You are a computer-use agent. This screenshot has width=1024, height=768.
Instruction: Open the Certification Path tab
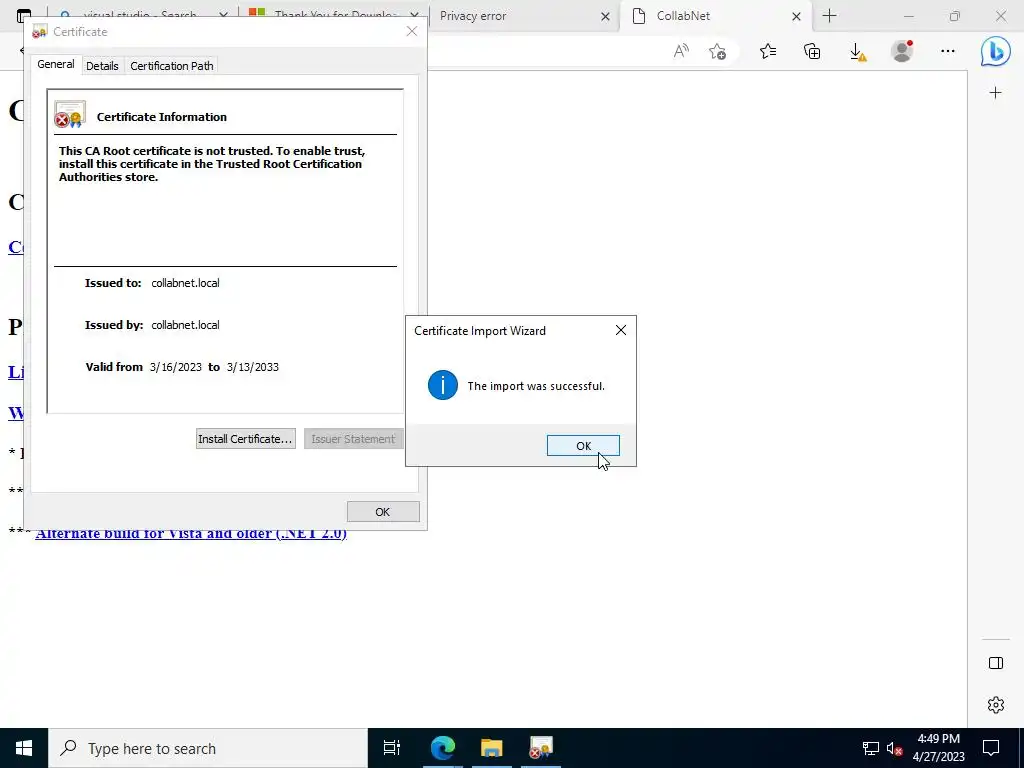click(x=172, y=66)
